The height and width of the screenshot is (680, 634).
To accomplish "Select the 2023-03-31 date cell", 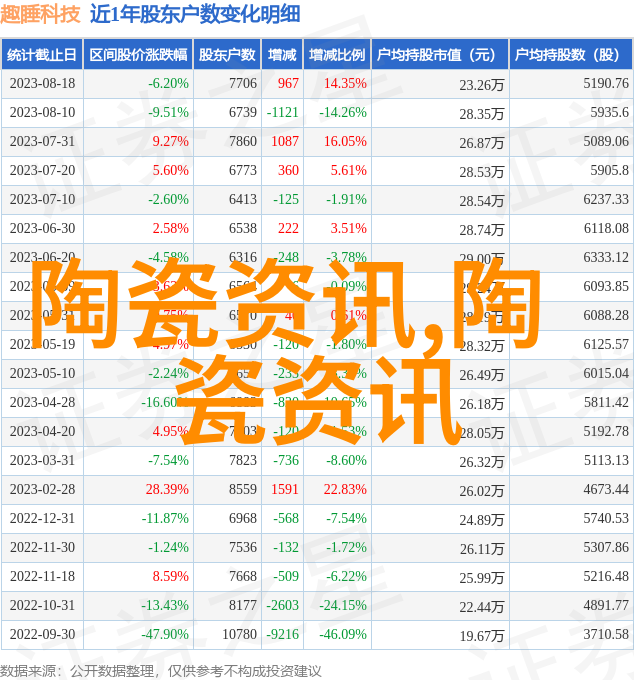I will (x=42, y=461).
